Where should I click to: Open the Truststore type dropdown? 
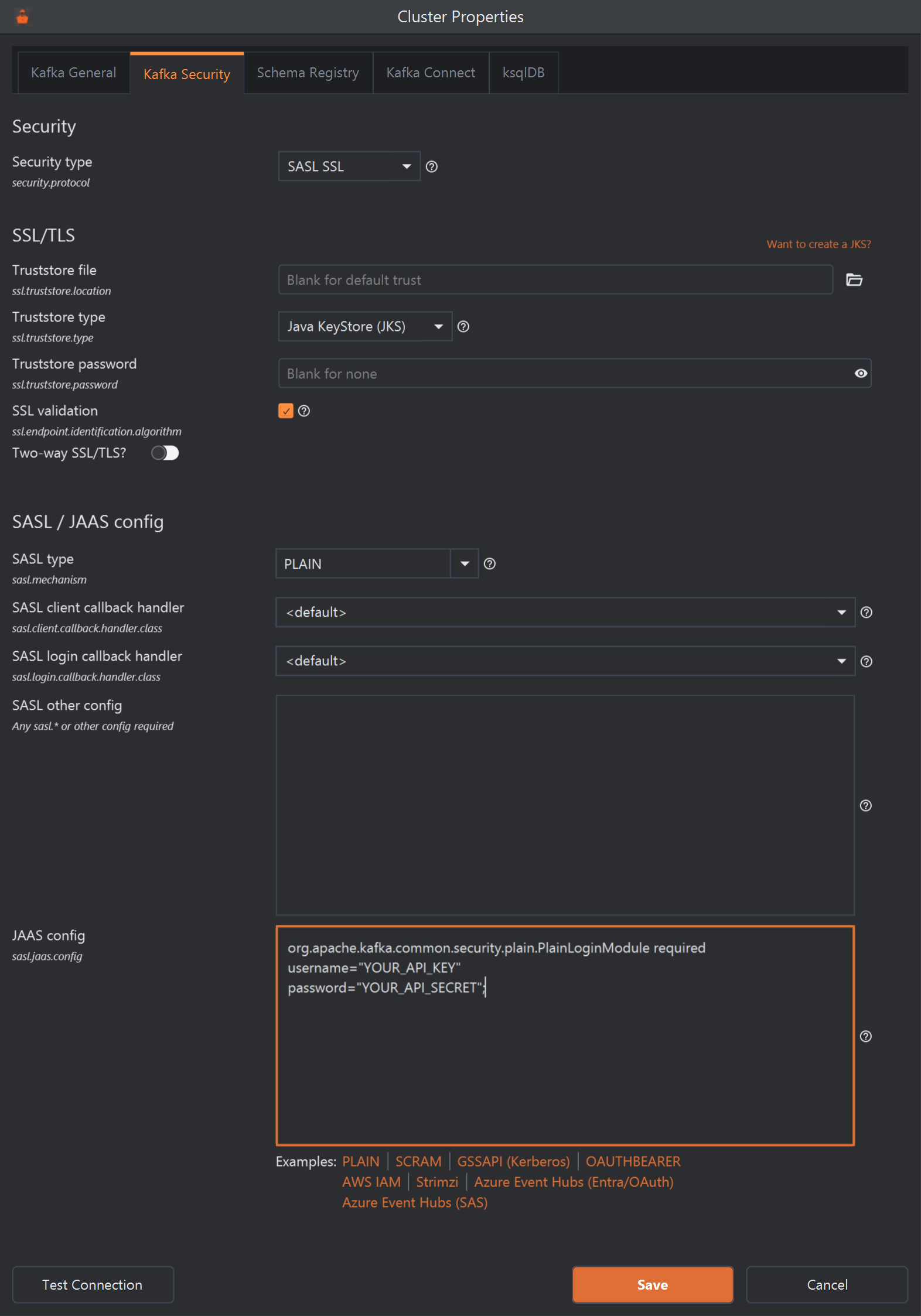pos(365,327)
